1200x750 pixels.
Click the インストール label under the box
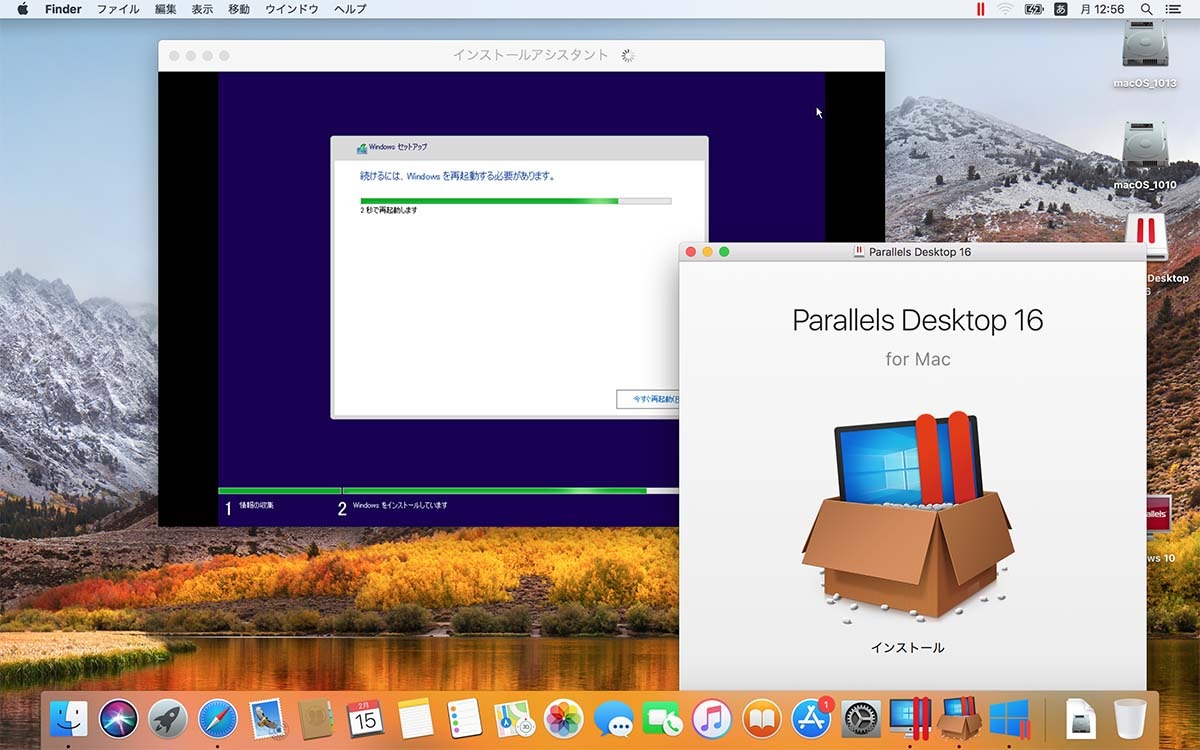point(907,648)
